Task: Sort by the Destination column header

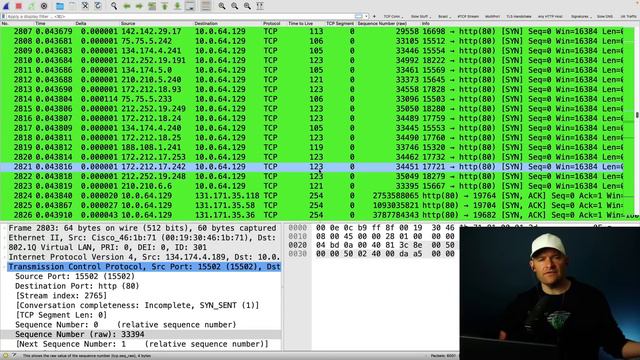Action: click(206, 23)
